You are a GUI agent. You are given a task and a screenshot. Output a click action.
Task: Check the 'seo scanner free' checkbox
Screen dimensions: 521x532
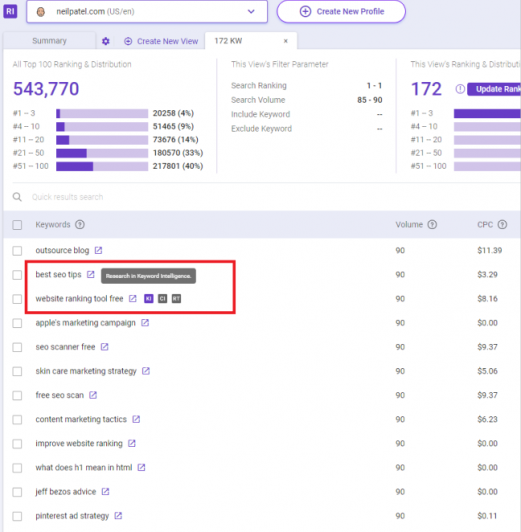(17, 347)
